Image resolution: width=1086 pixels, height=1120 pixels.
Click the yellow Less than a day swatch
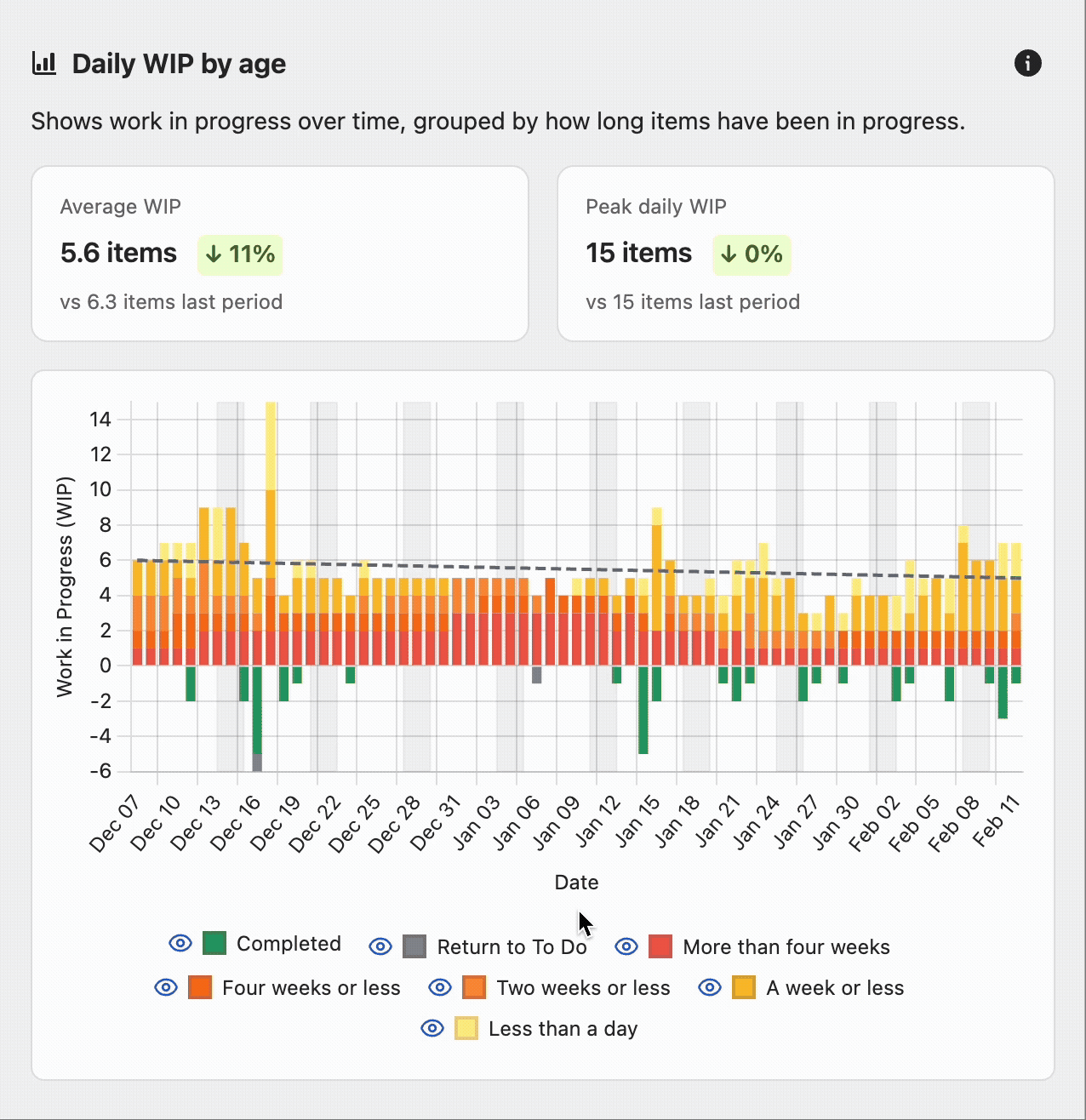coord(466,1028)
